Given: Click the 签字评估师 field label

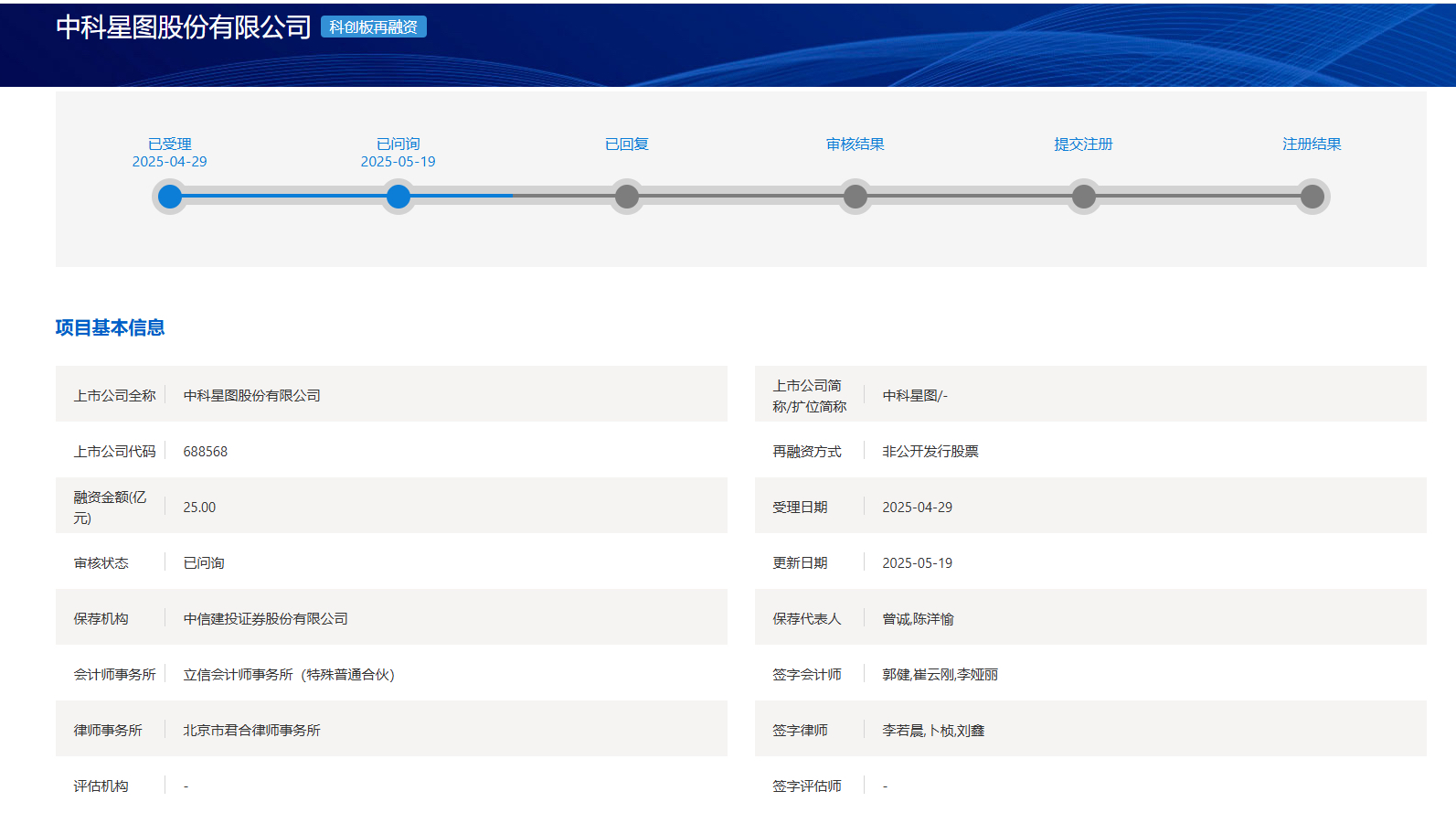Looking at the screenshot, I should pos(807,786).
